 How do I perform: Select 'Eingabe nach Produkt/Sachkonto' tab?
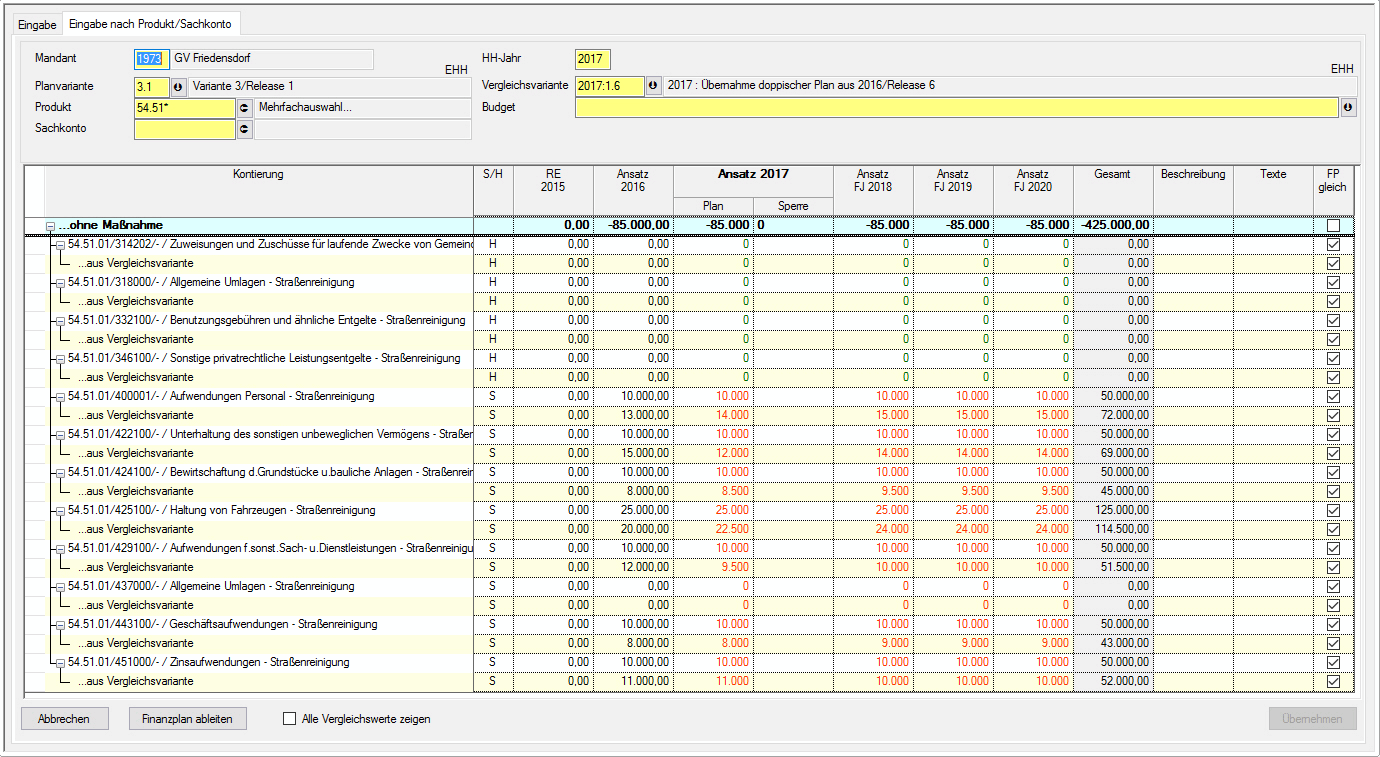pos(150,24)
